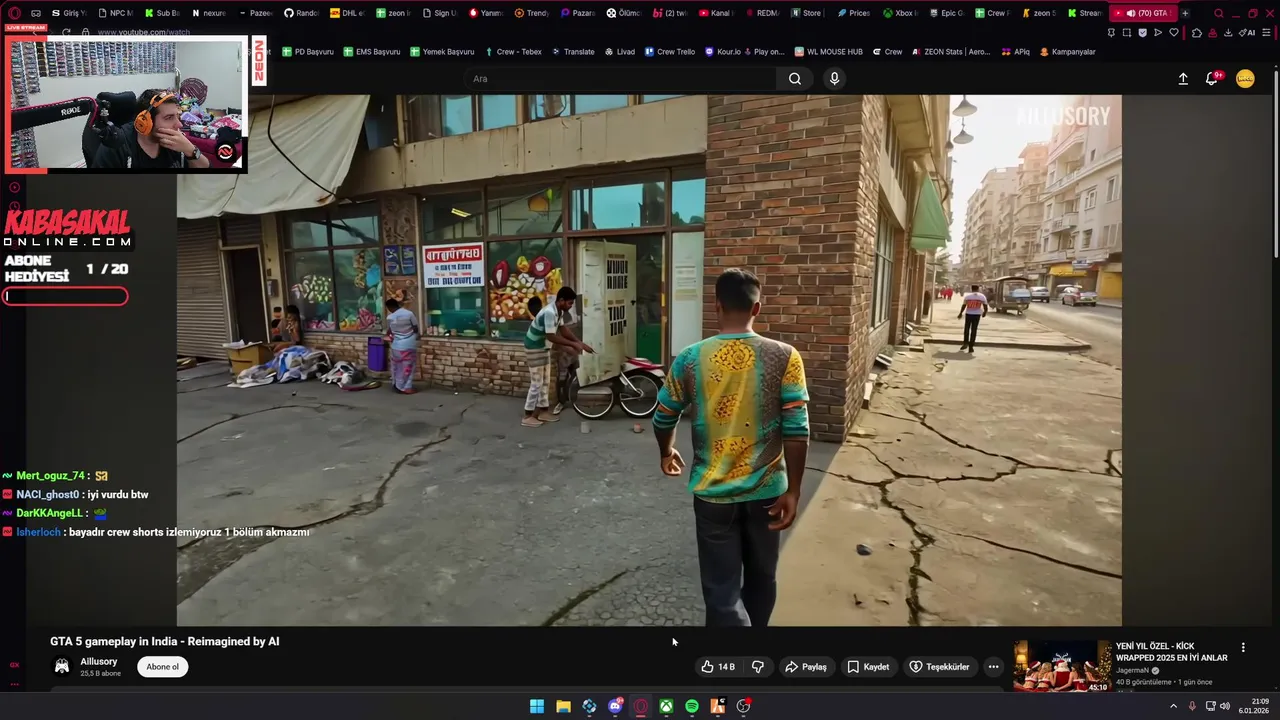Image resolution: width=1280 pixels, height=720 pixels.
Task: Switch to the Trendy browser tab
Action: tap(531, 13)
